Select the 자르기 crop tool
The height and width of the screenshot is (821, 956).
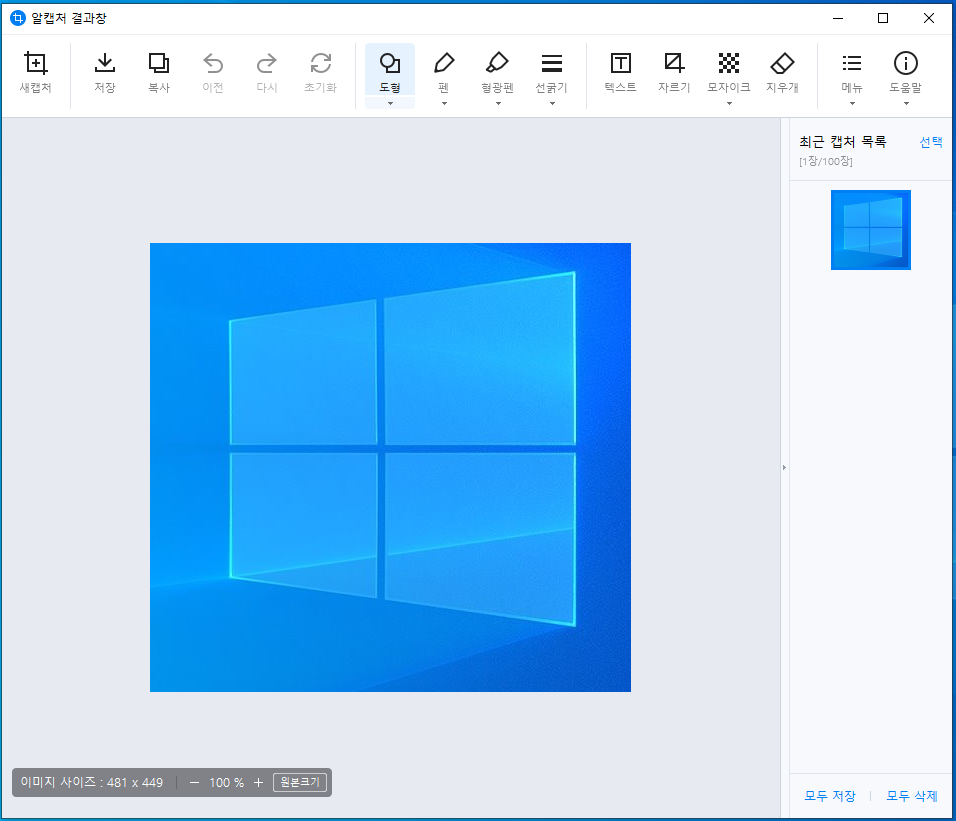674,72
